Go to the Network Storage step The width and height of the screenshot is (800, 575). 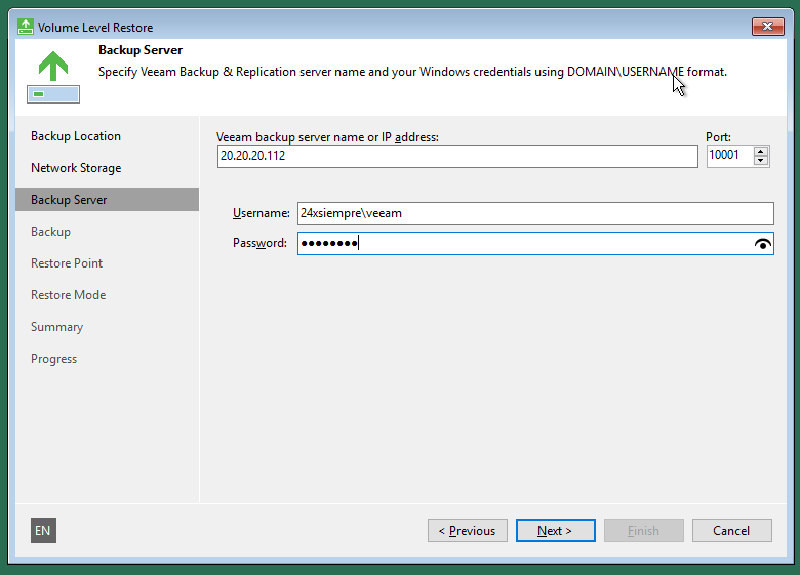pos(76,168)
